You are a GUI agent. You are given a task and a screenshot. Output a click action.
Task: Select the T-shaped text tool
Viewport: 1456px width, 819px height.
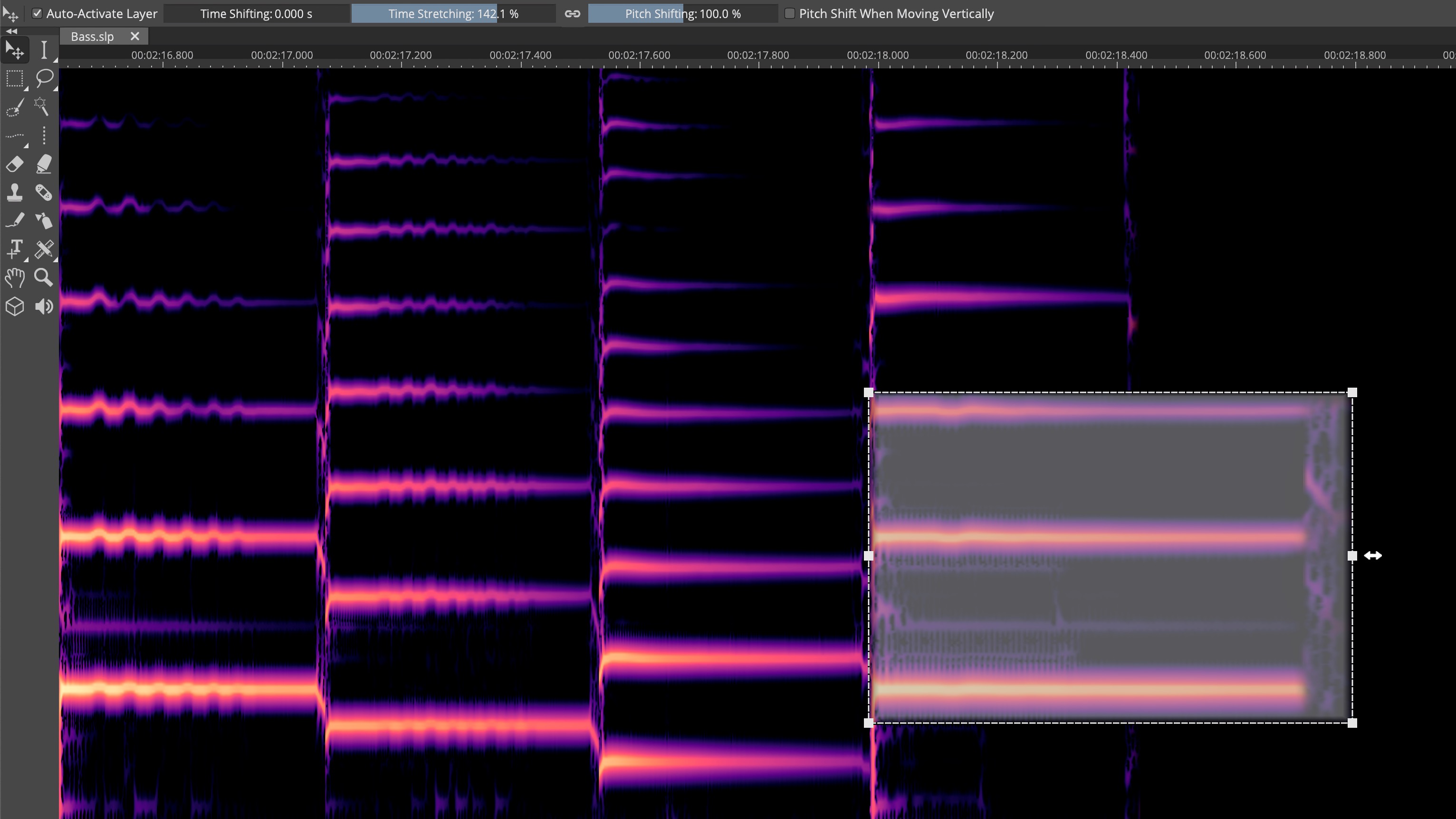[15, 249]
